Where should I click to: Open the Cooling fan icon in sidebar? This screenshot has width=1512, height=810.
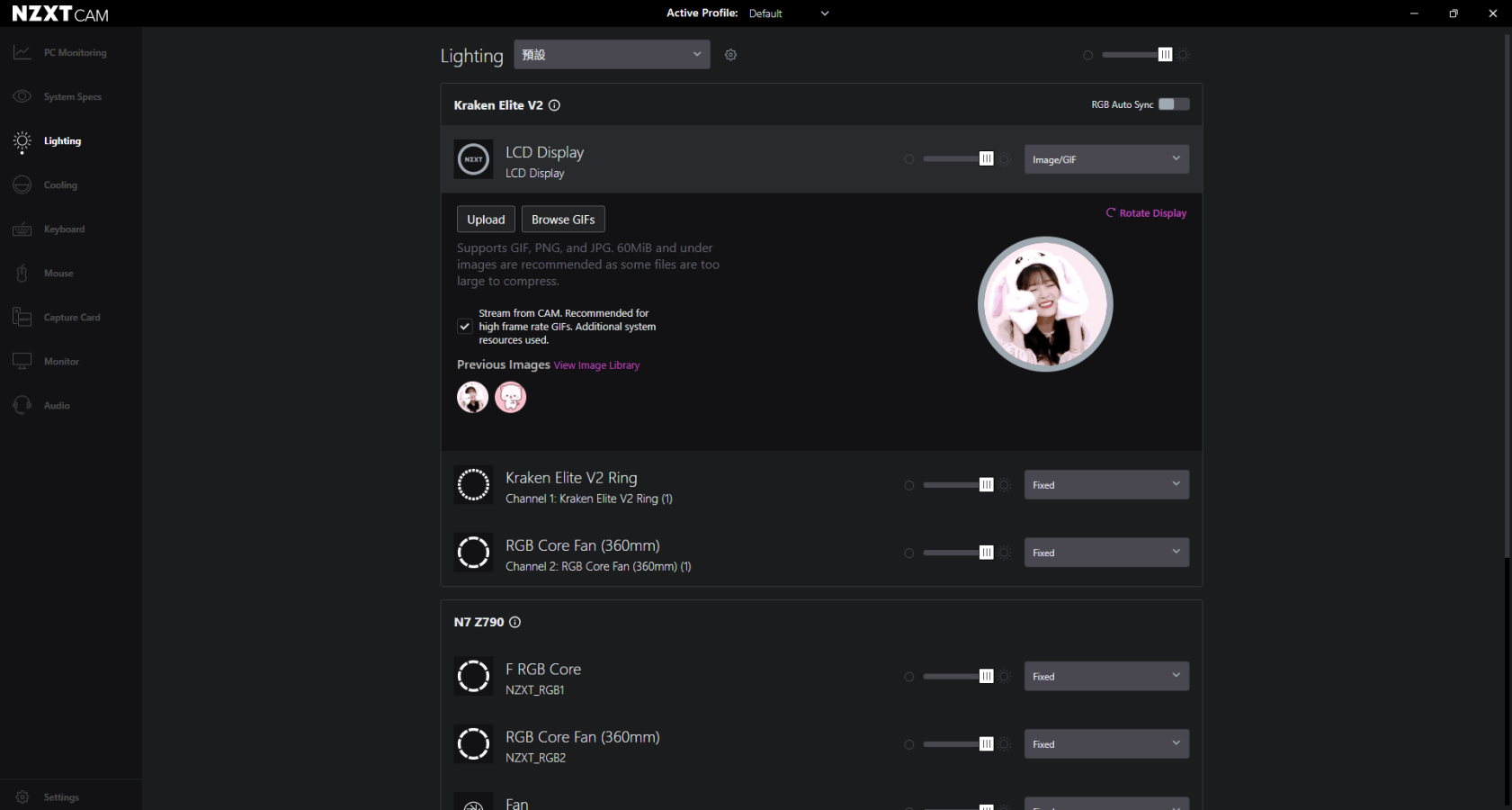pyautogui.click(x=22, y=185)
